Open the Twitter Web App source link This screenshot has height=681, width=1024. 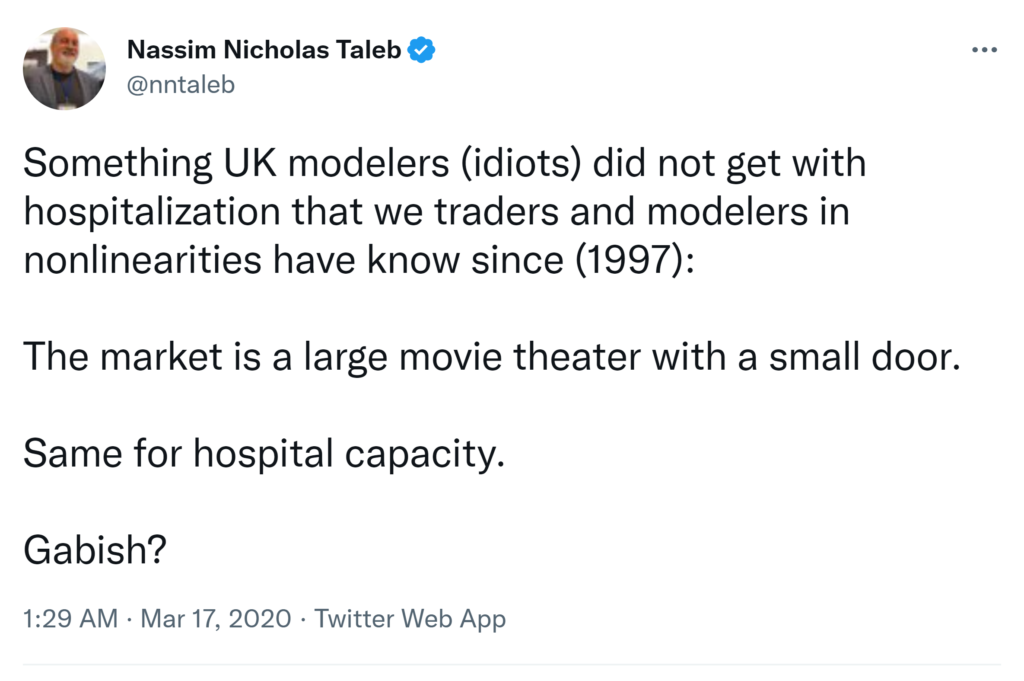(410, 619)
